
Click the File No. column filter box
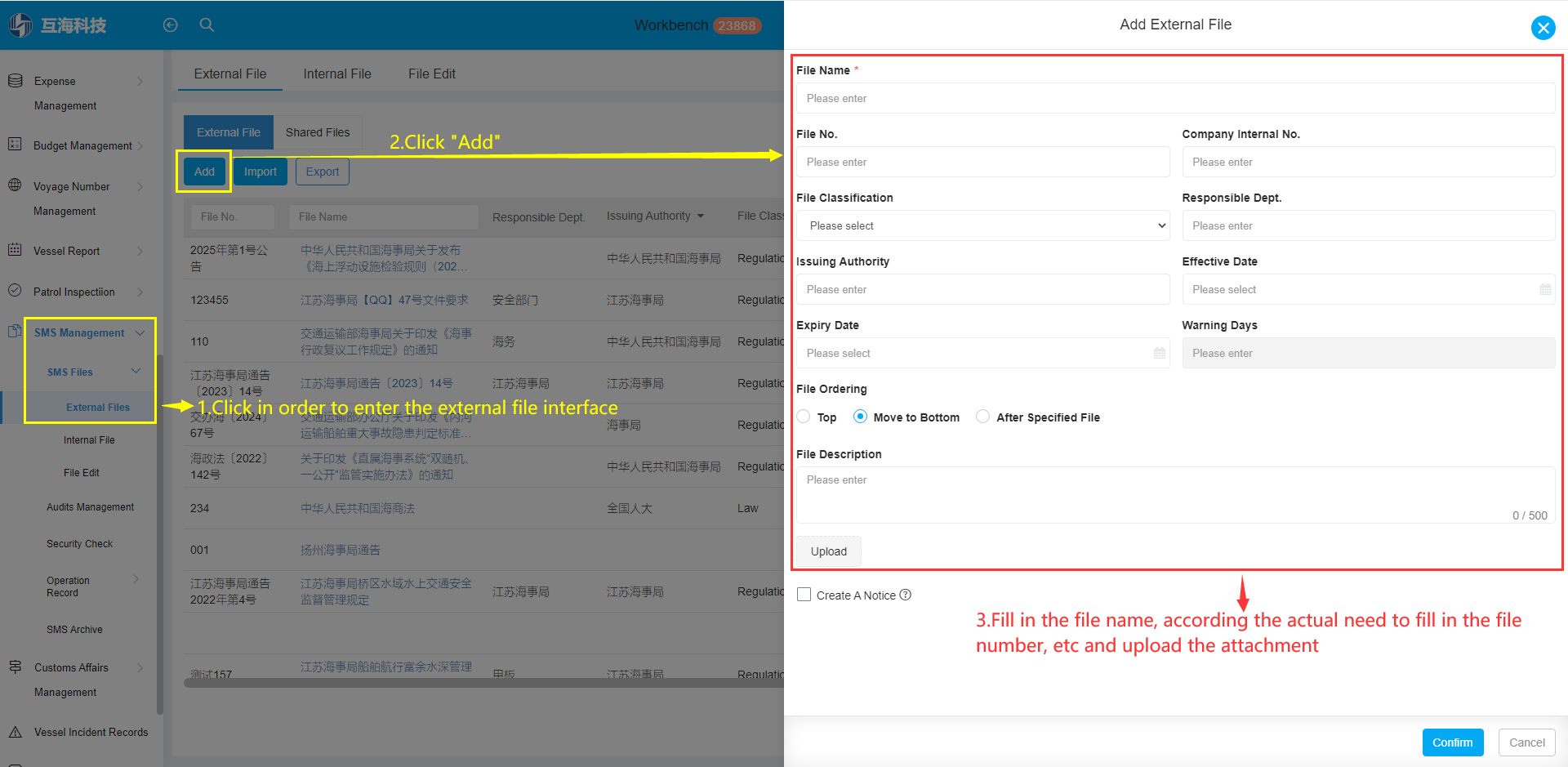233,216
